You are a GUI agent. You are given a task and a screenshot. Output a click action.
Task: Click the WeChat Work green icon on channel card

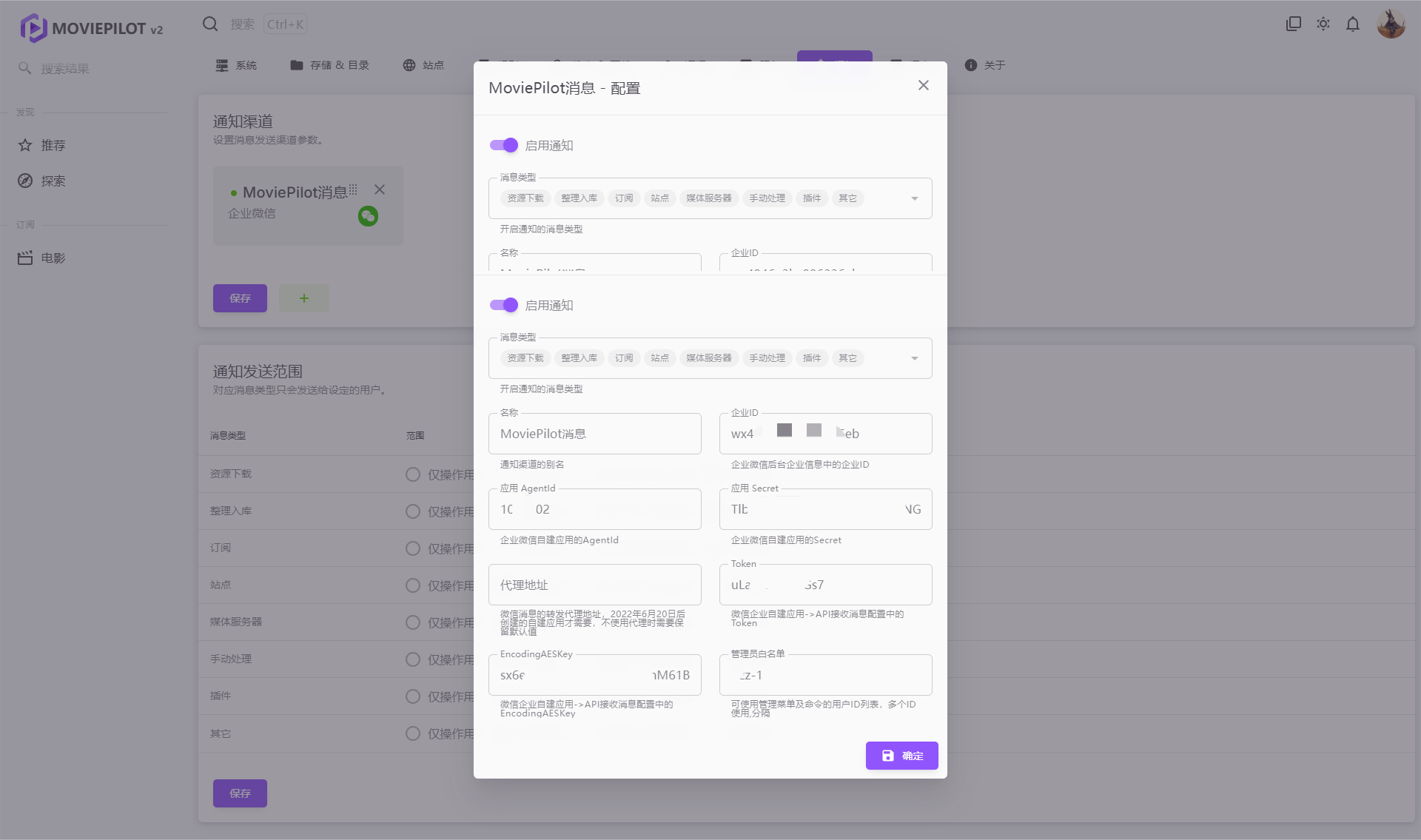pos(368,216)
